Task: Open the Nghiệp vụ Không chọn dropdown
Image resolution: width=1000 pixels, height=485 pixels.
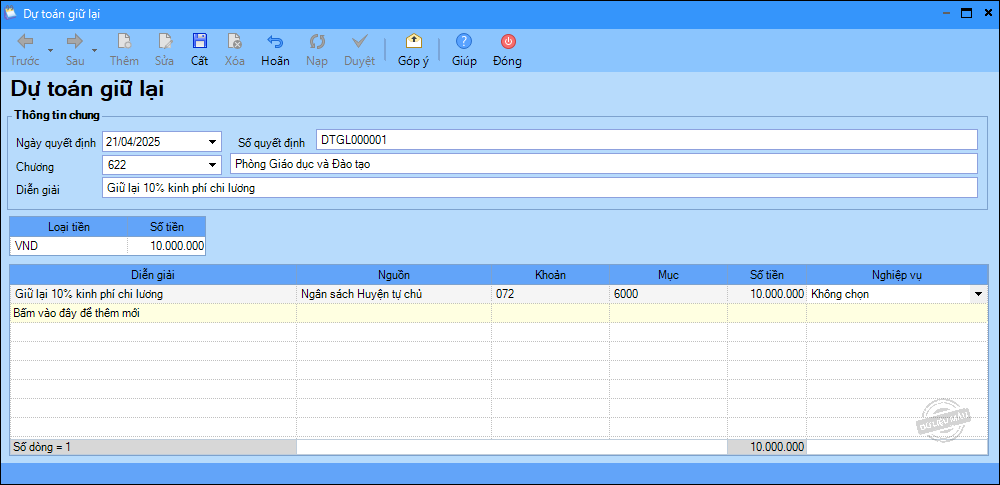Action: click(x=978, y=294)
